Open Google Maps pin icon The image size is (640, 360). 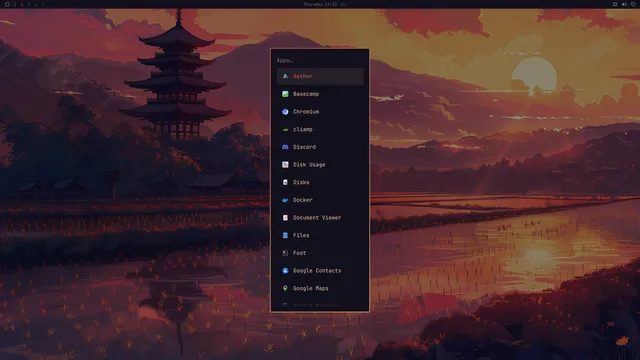tap(285, 288)
